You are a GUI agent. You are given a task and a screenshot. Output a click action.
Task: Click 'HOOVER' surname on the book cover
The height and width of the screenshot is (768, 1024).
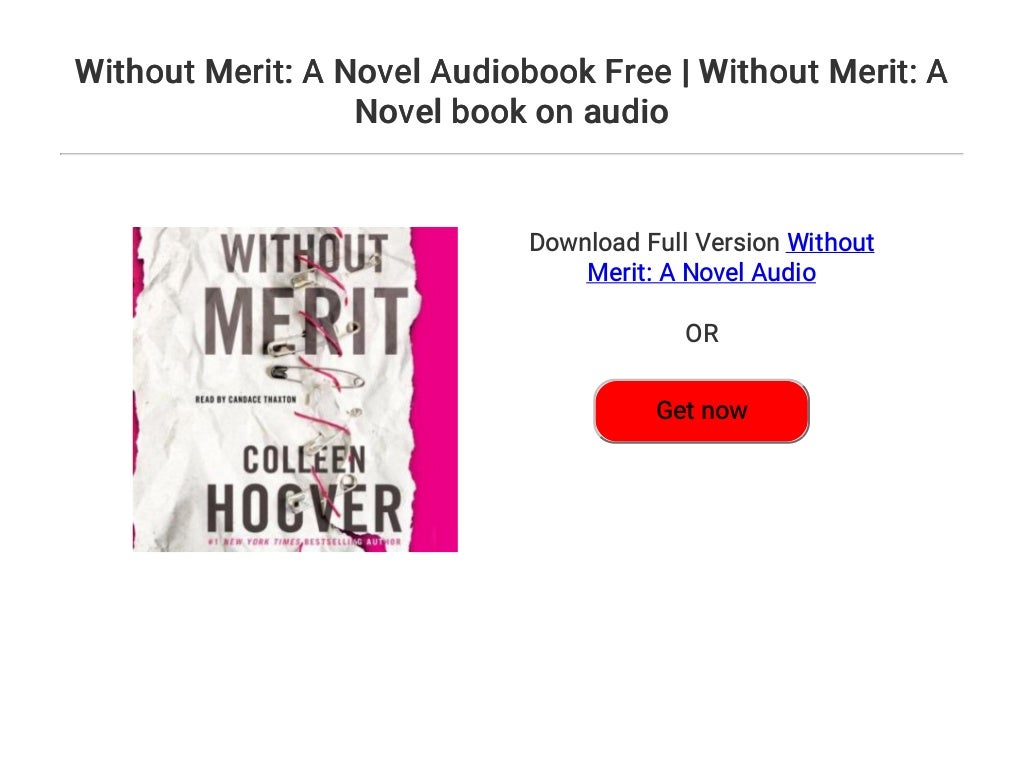click(304, 509)
